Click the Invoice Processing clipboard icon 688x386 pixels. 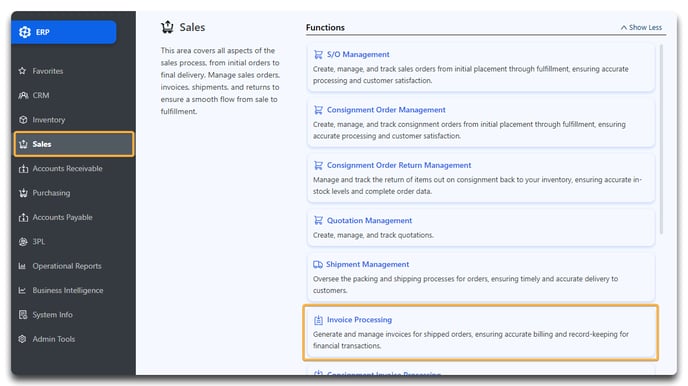tap(318, 320)
